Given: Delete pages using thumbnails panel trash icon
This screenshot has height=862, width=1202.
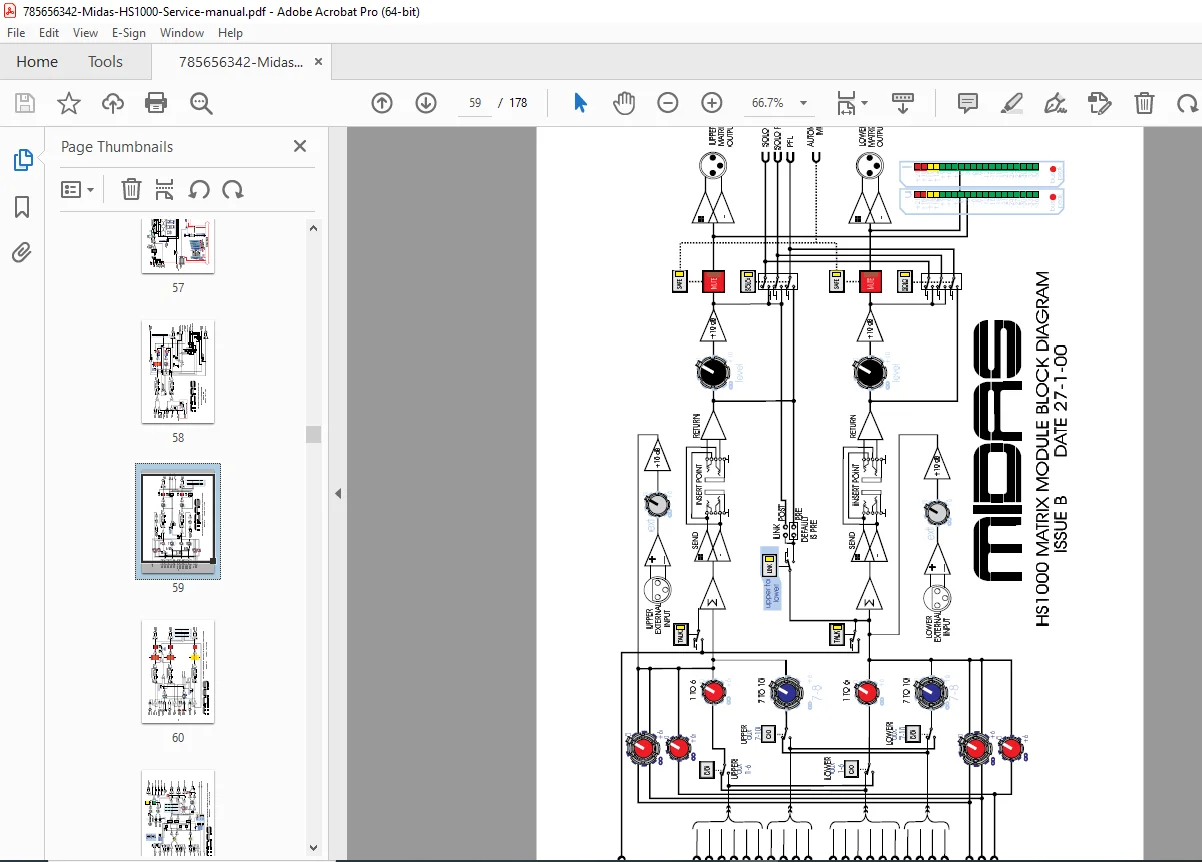Looking at the screenshot, I should [x=131, y=189].
